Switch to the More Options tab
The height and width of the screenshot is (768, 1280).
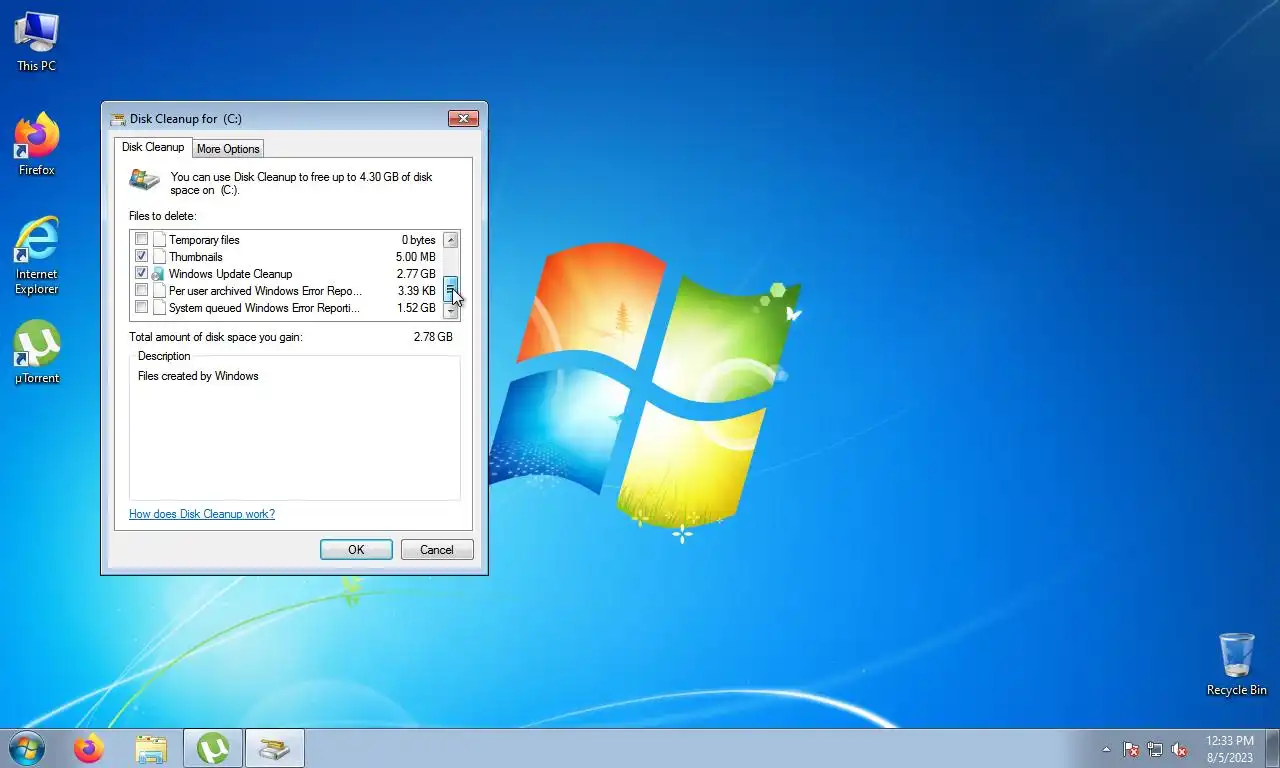pos(228,149)
